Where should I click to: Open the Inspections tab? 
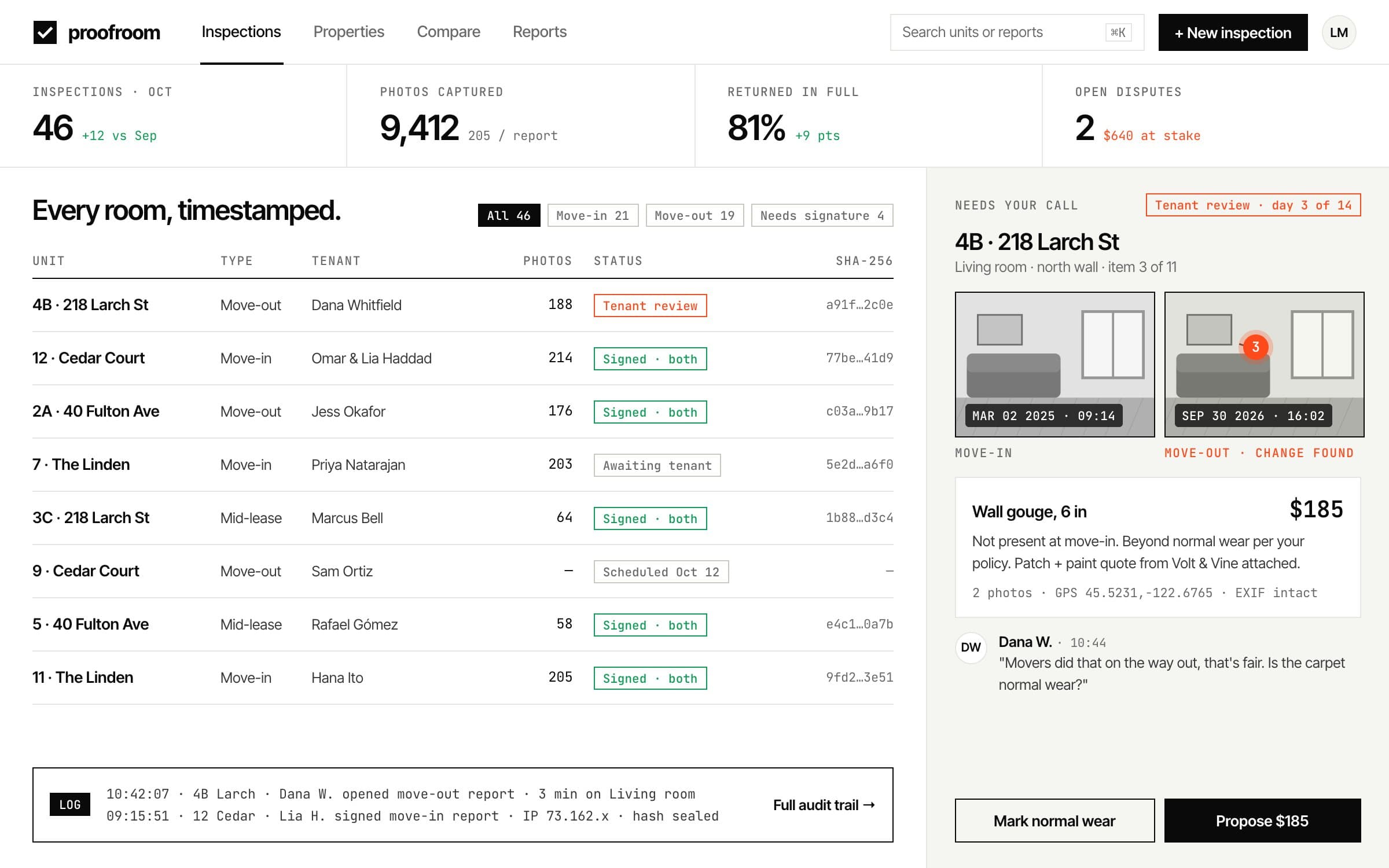(x=241, y=32)
